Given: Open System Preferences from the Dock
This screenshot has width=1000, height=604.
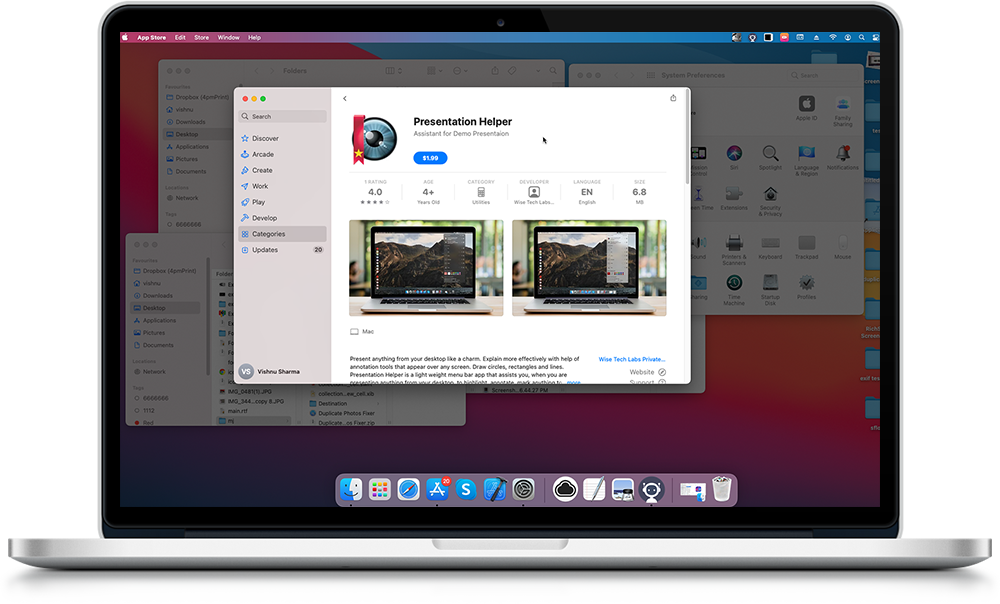Looking at the screenshot, I should coord(524,490).
